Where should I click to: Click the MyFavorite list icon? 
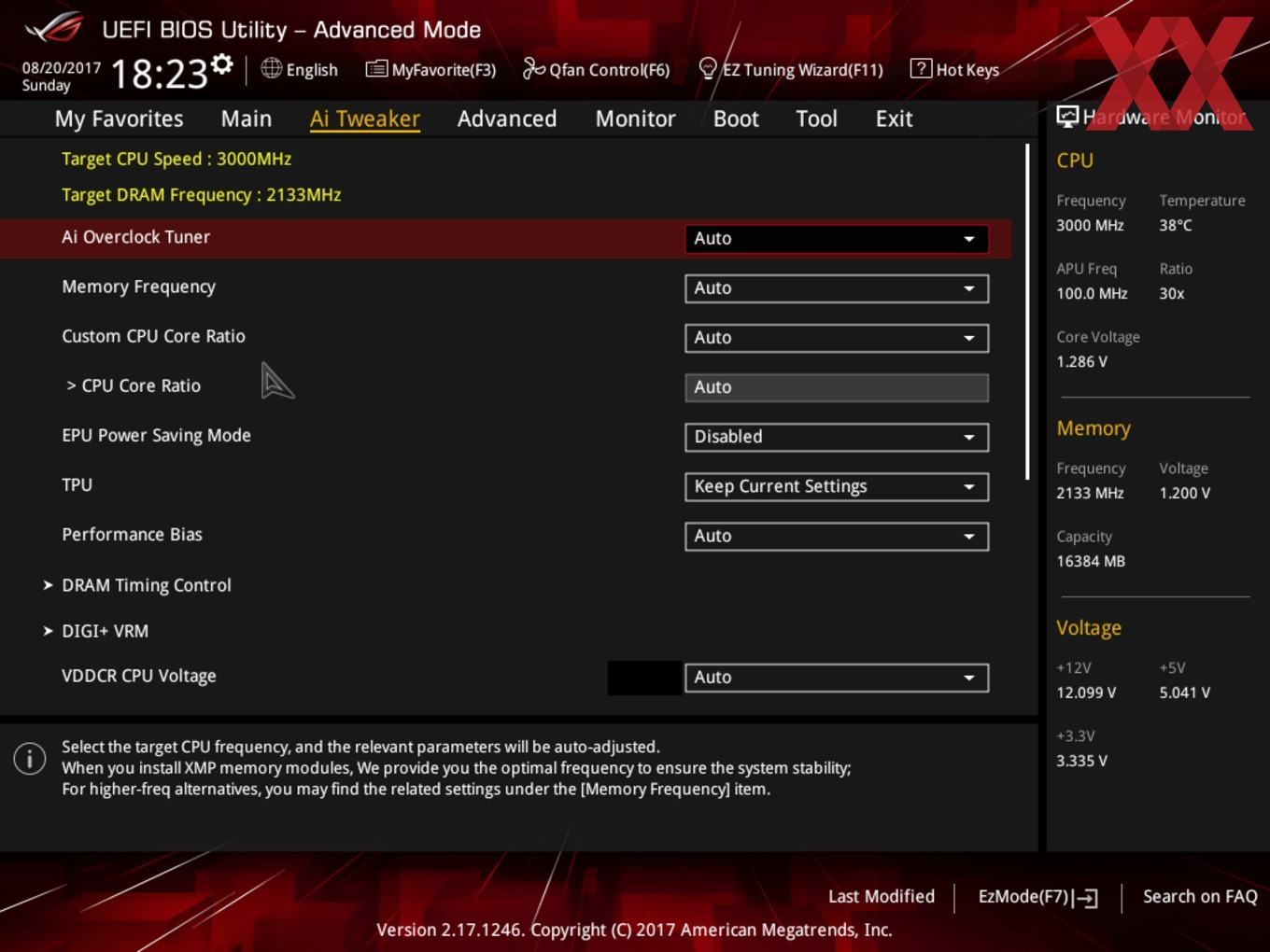(x=376, y=69)
